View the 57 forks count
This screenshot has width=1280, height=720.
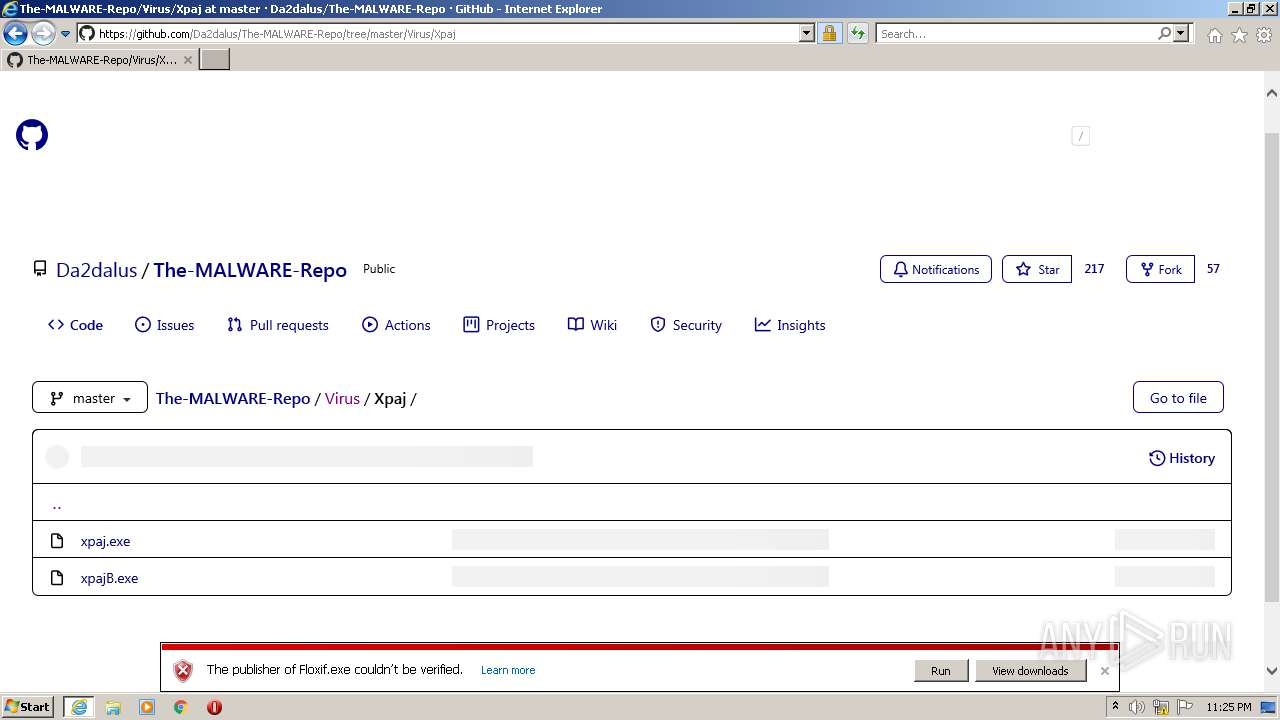(x=1213, y=269)
